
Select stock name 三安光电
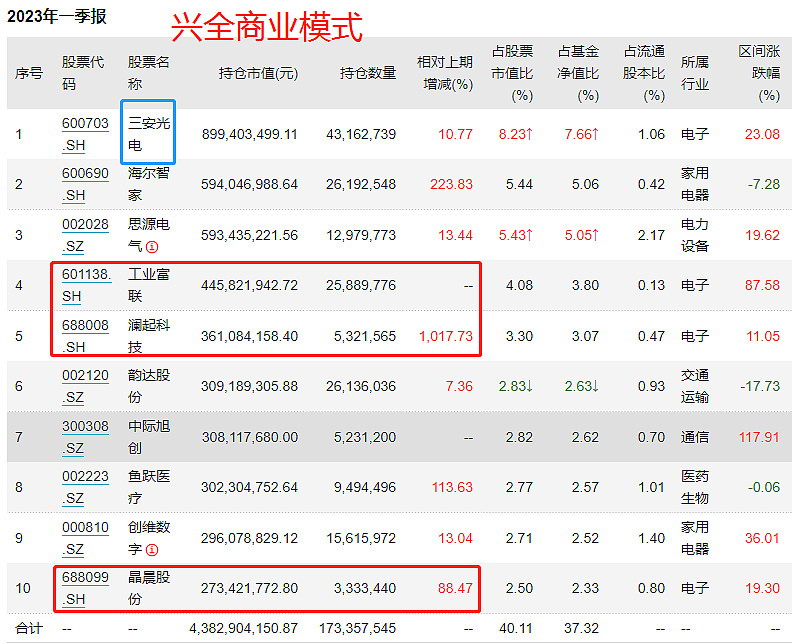148,134
